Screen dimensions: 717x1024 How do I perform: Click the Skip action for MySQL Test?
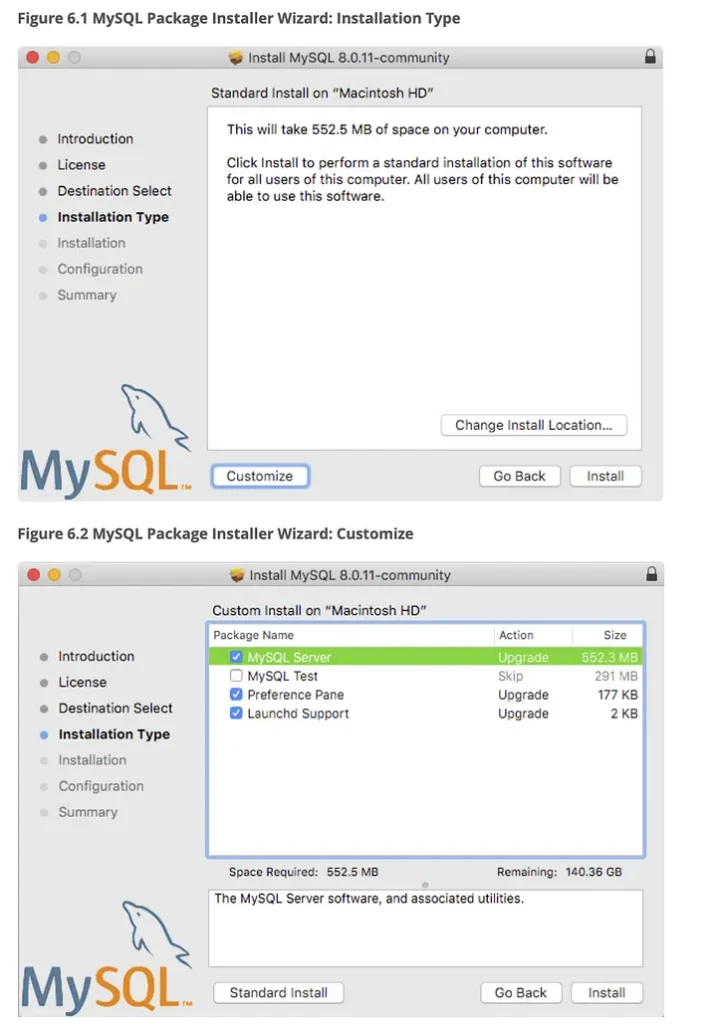point(511,676)
